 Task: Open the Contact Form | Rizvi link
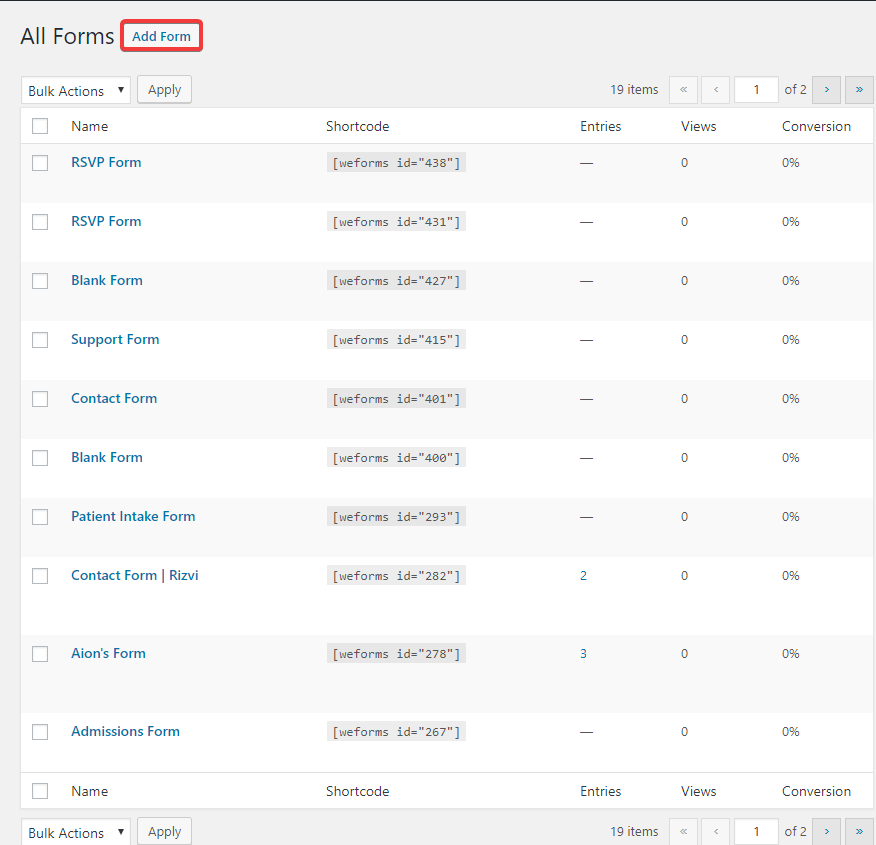click(x=135, y=575)
